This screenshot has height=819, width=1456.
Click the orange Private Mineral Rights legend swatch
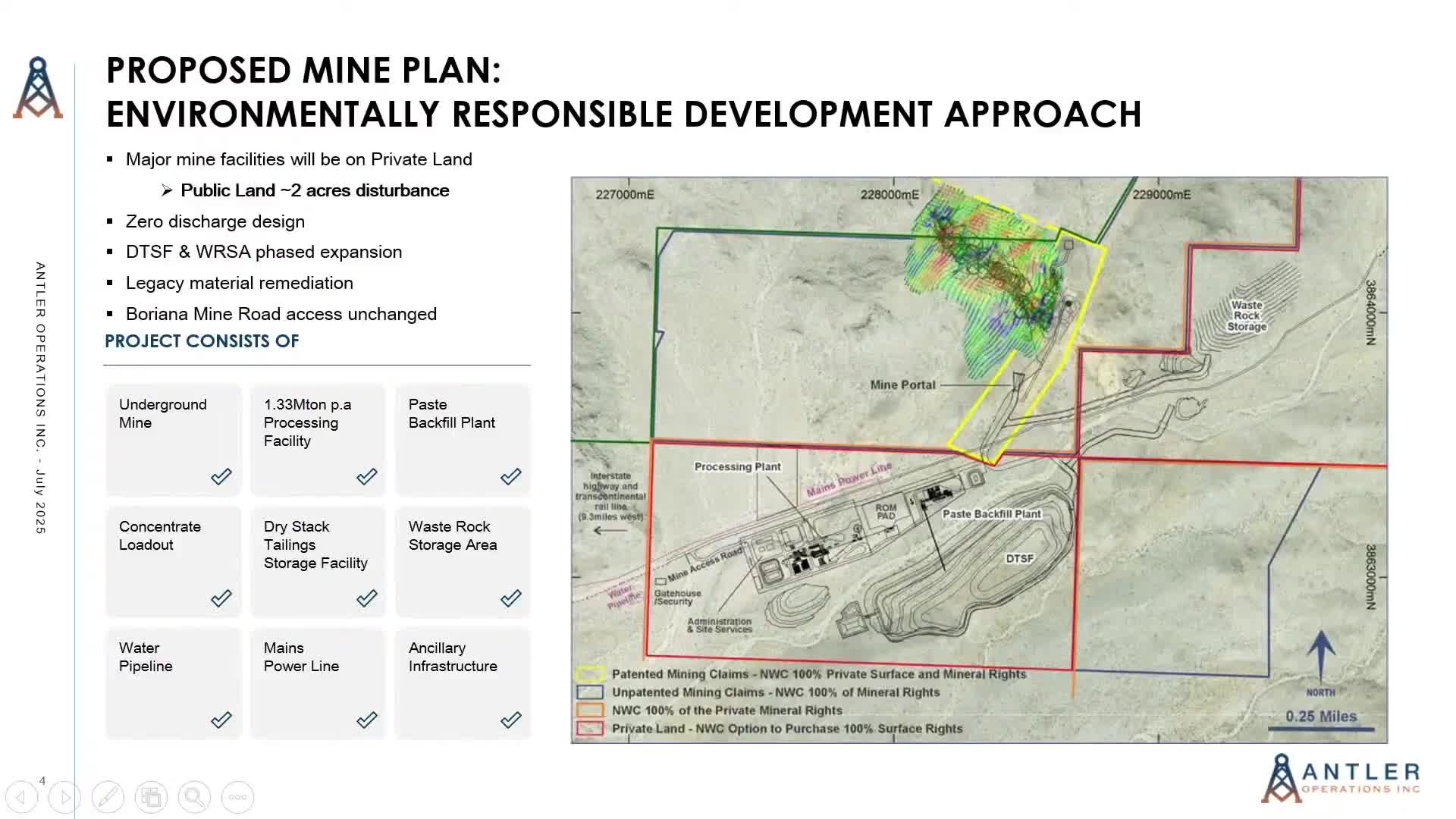click(x=590, y=711)
